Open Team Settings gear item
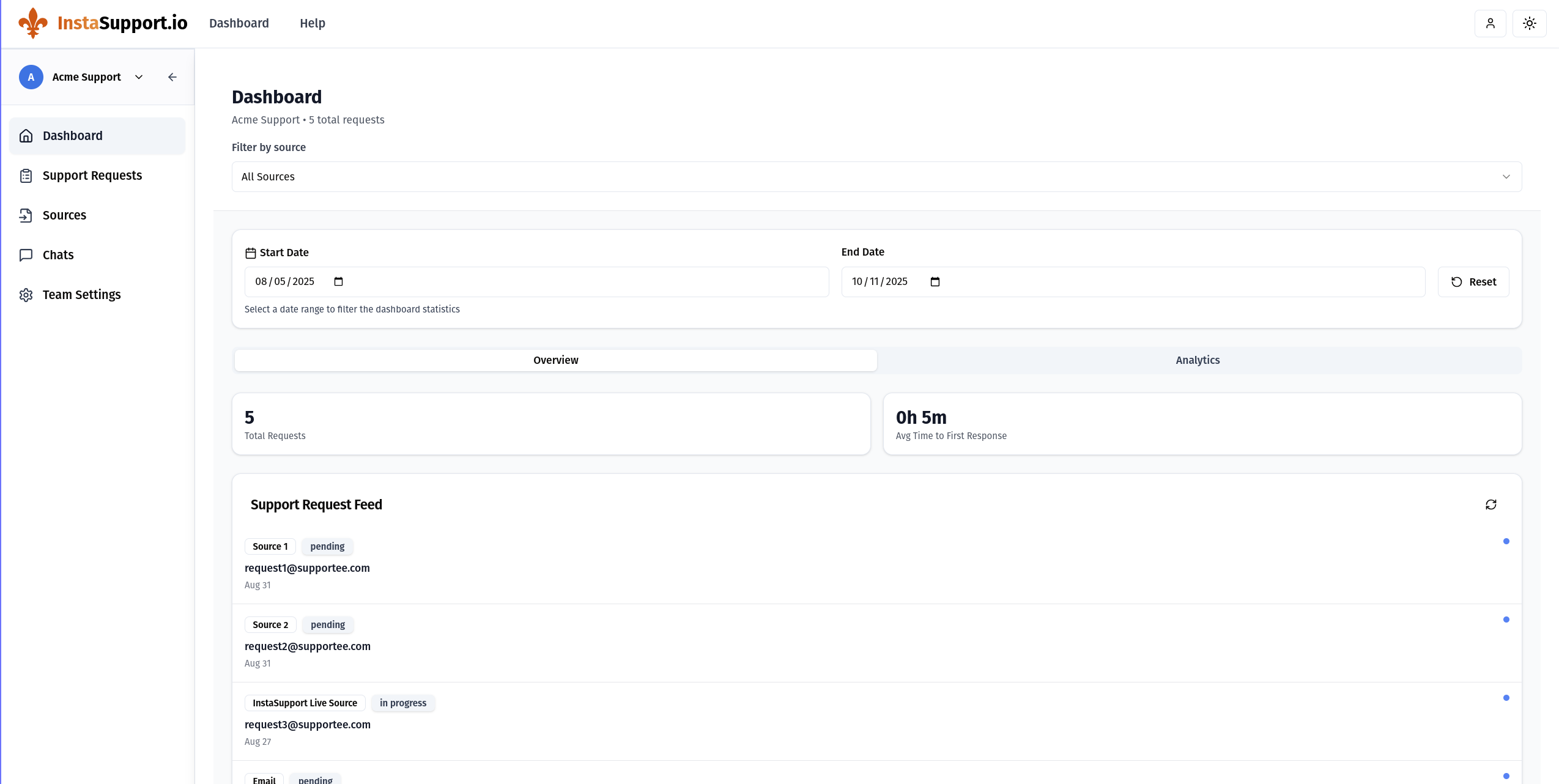This screenshot has width=1559, height=784. (x=81, y=295)
